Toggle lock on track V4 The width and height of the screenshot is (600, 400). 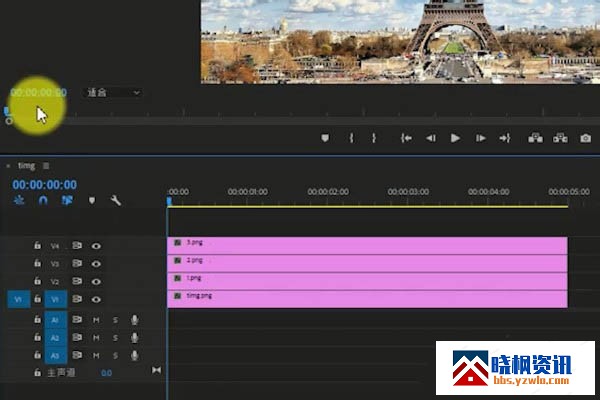(x=37, y=245)
